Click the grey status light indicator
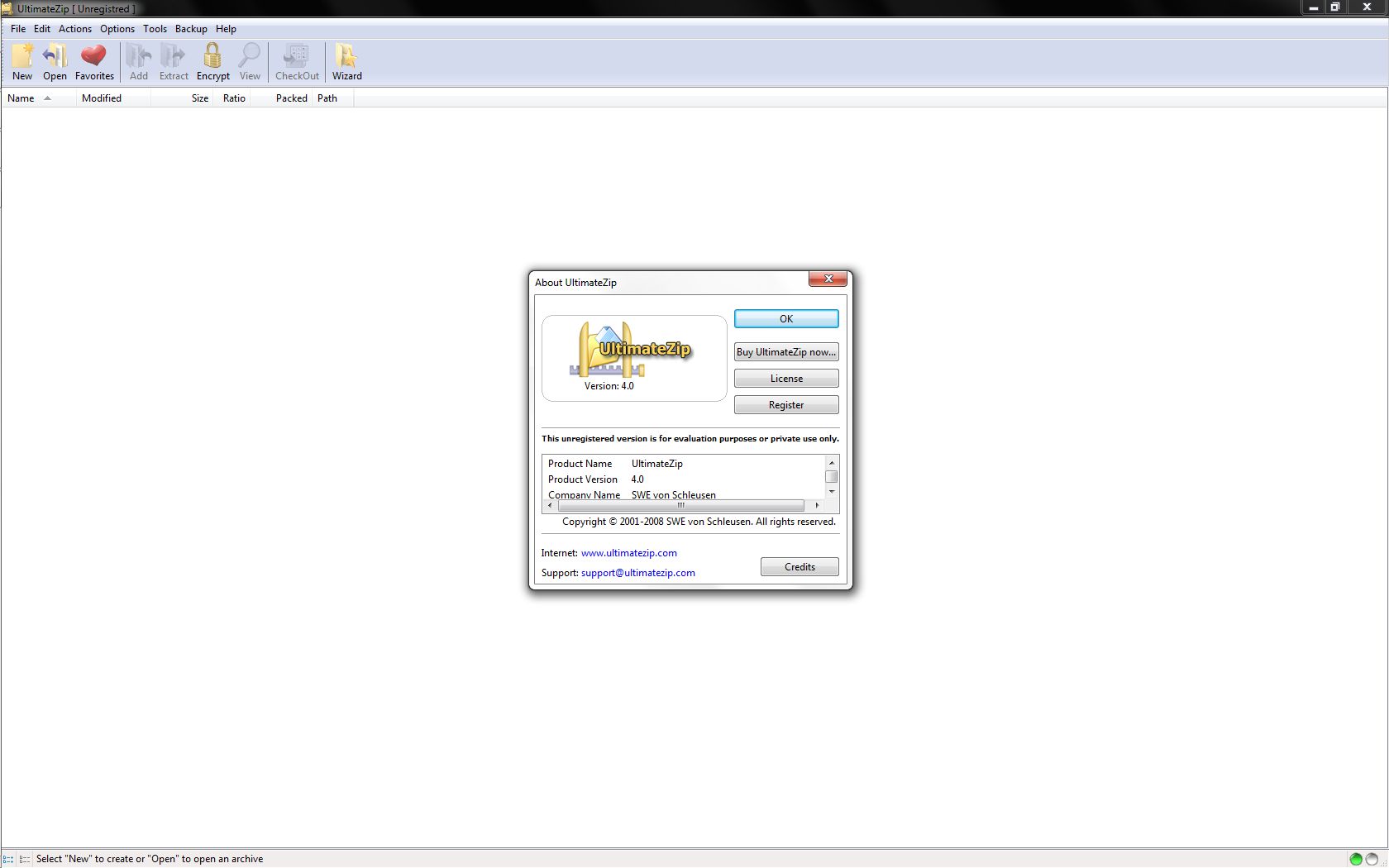The width and height of the screenshot is (1389, 868). coord(1372,859)
